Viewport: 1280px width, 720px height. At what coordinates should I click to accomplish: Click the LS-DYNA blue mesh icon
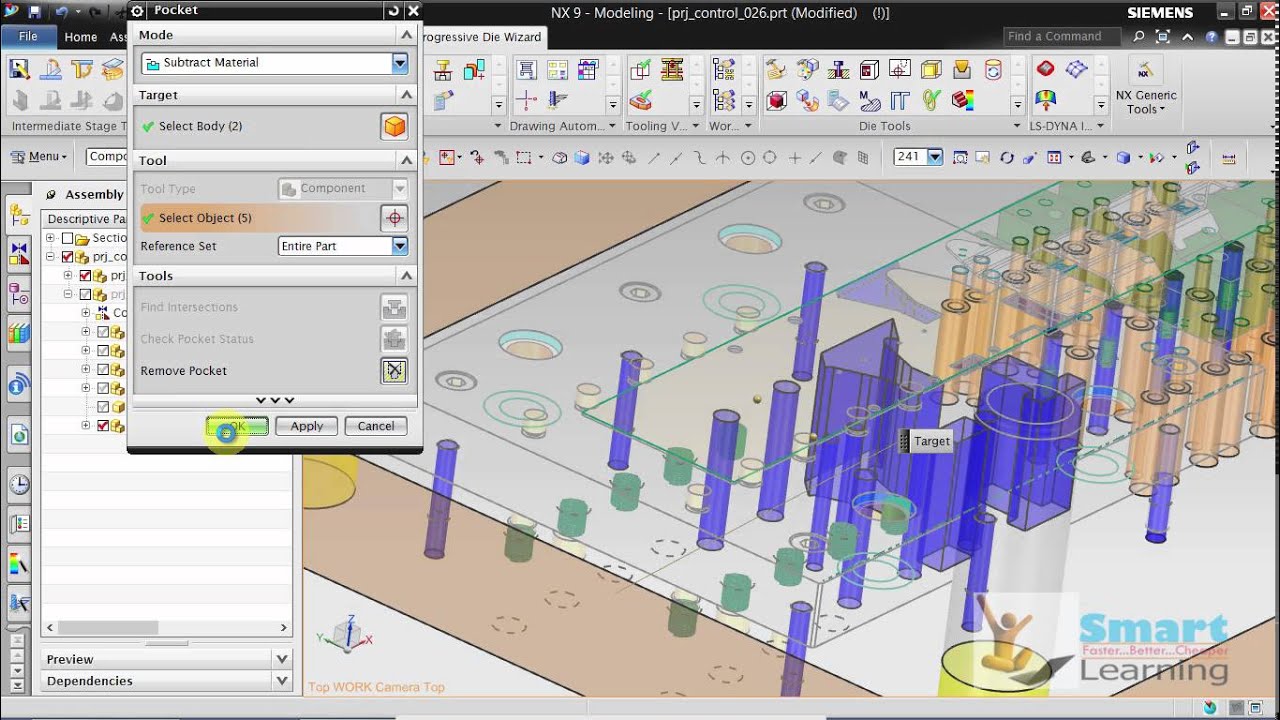[1076, 69]
